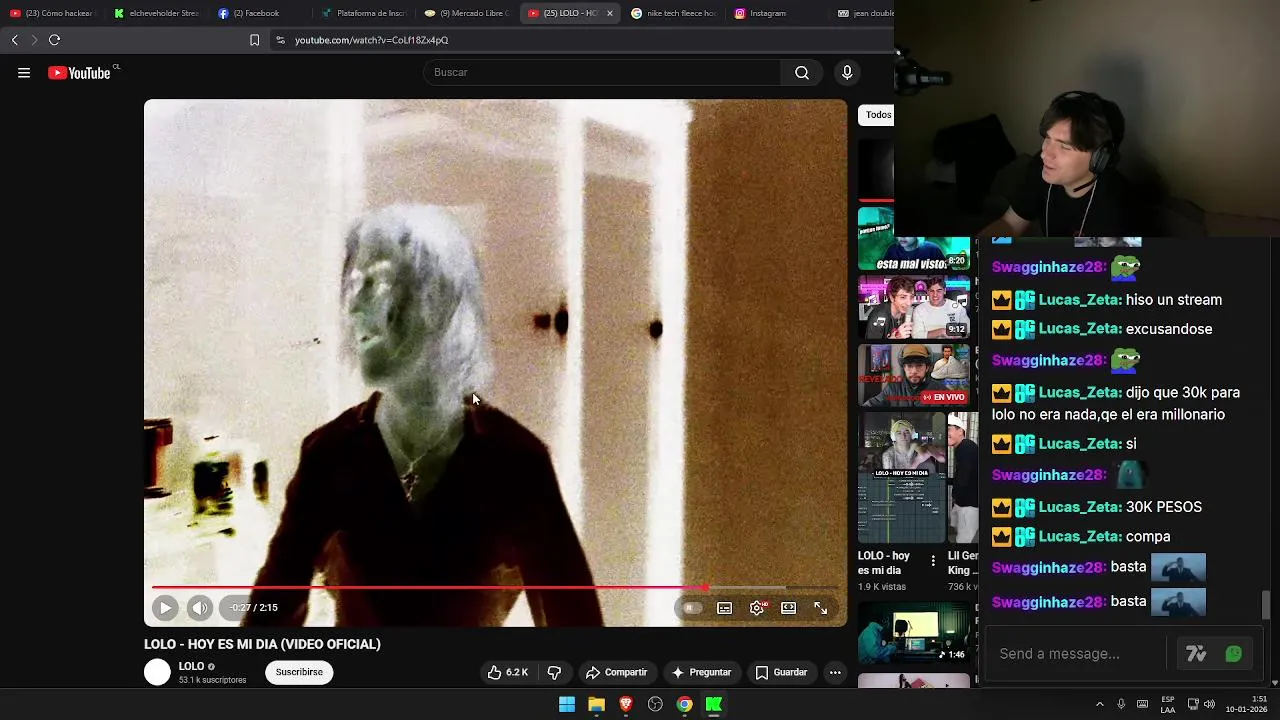The width and height of the screenshot is (1280, 720).
Task: Open OBS Studio from the taskbar
Action: point(655,704)
